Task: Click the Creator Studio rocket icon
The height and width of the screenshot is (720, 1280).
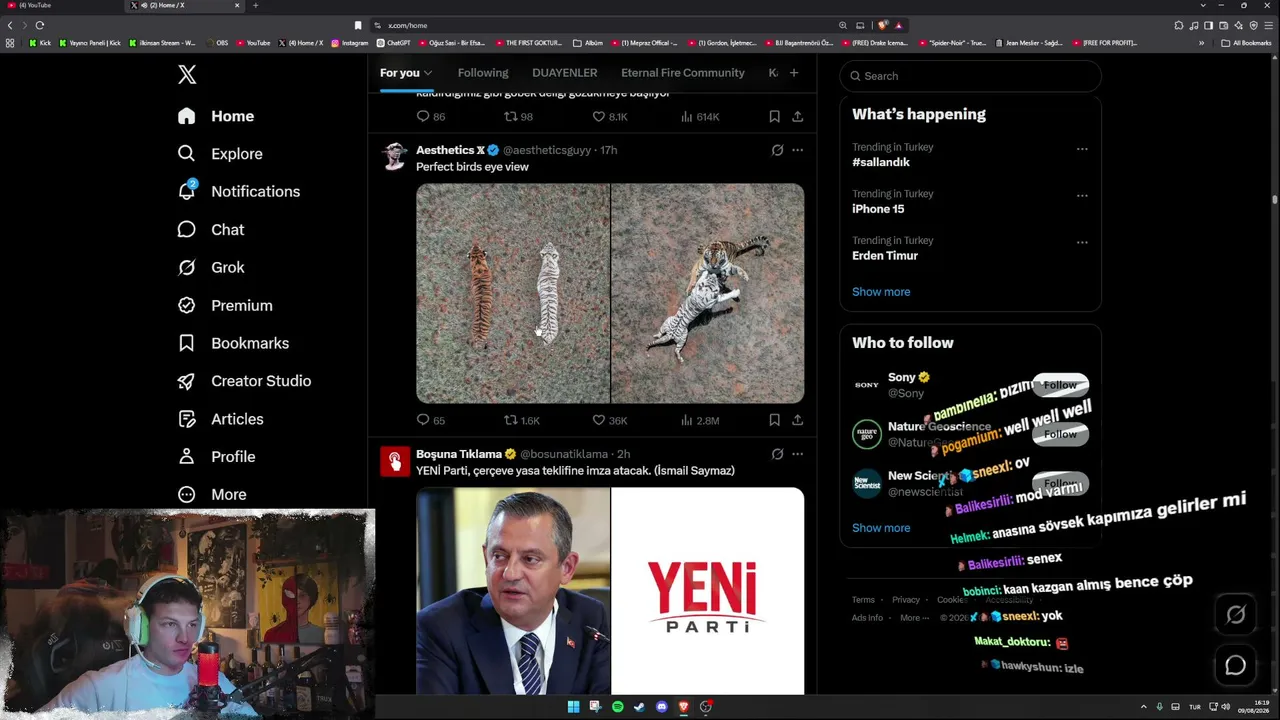Action: click(186, 381)
